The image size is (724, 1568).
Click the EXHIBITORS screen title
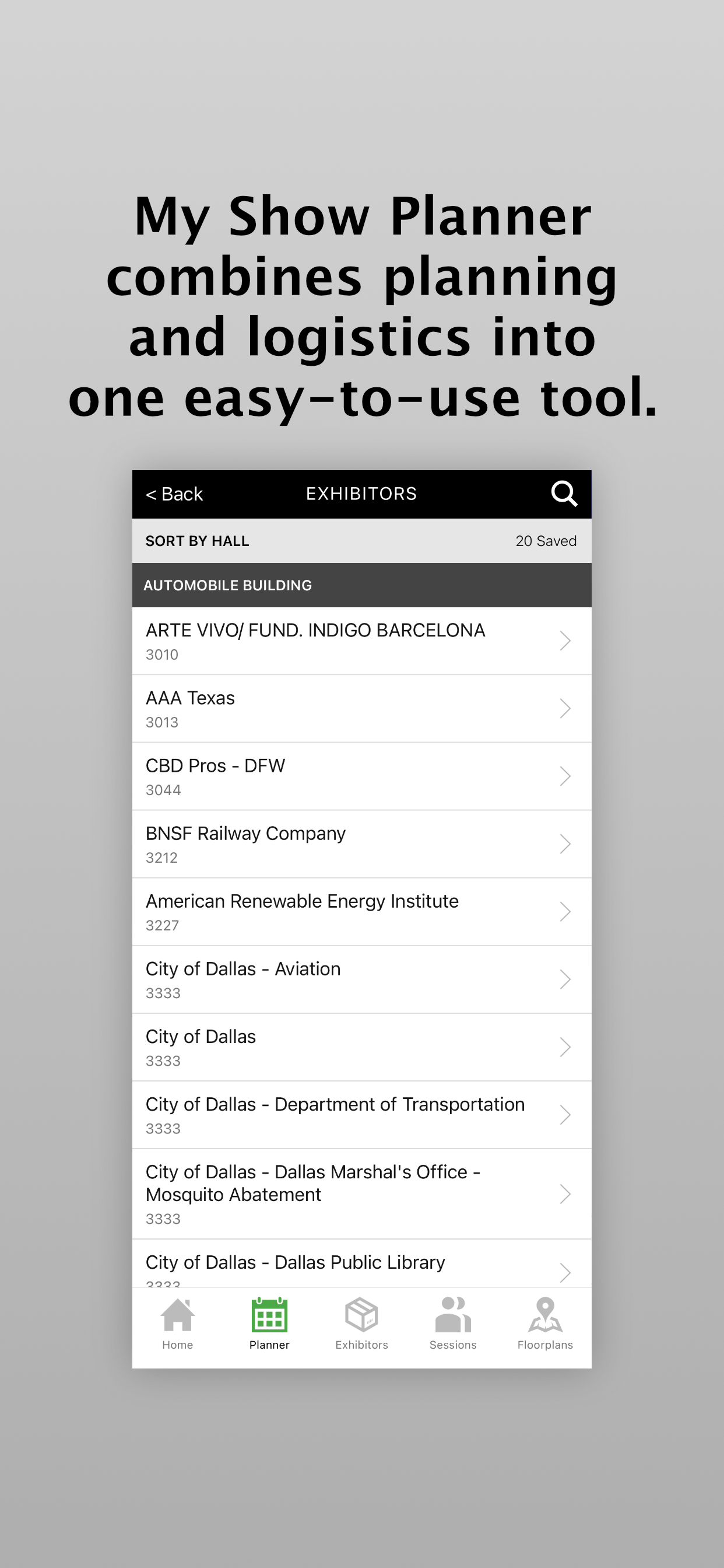click(x=361, y=494)
